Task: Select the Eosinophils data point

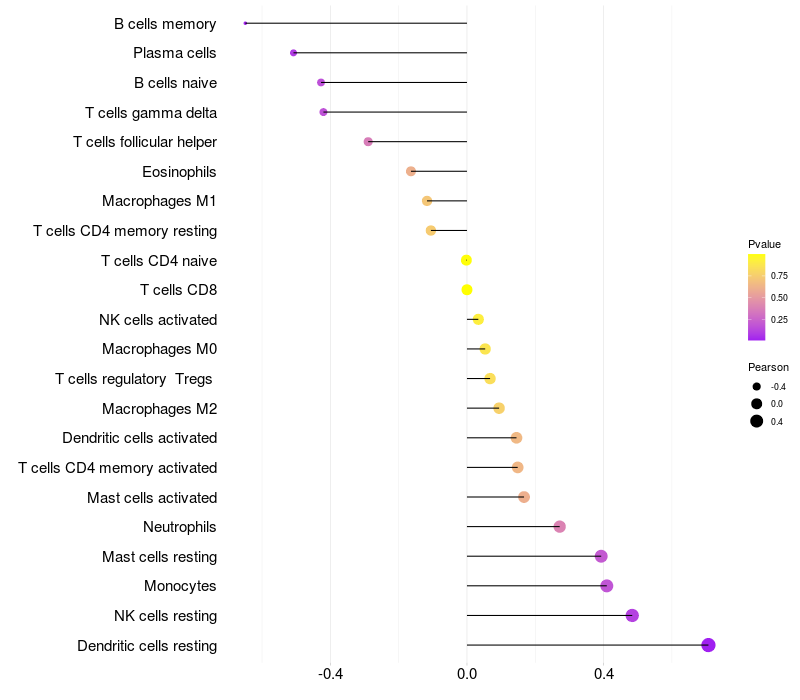Action: [x=411, y=171]
